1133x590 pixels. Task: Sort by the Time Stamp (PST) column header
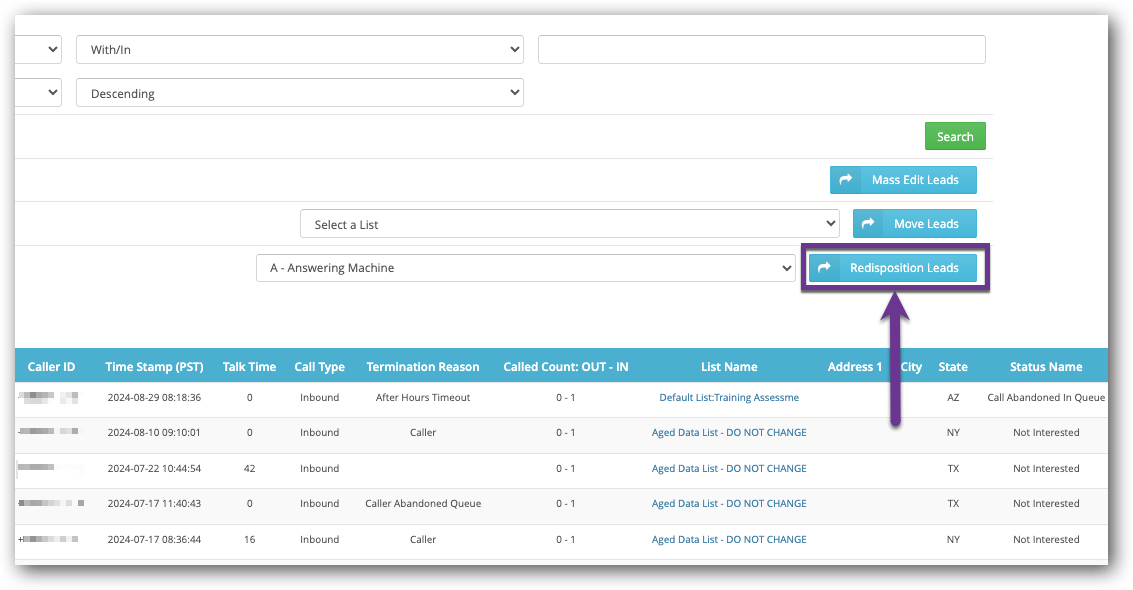154,367
